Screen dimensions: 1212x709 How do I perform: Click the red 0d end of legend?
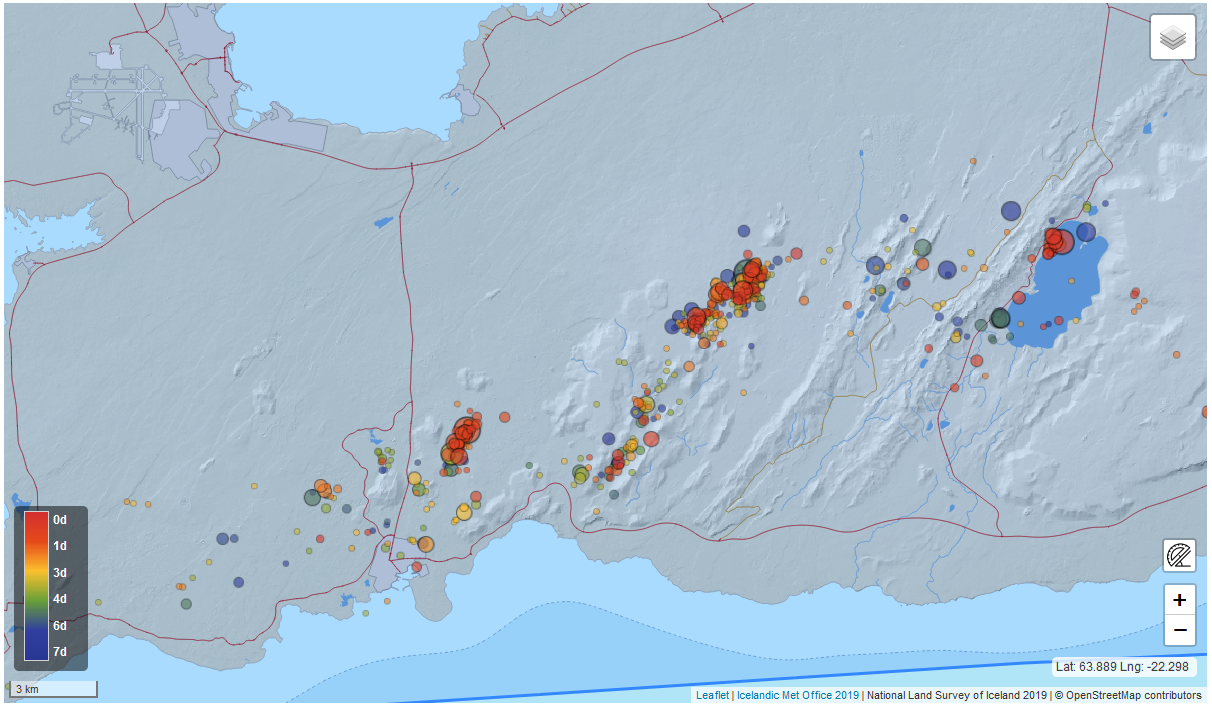click(x=36, y=520)
